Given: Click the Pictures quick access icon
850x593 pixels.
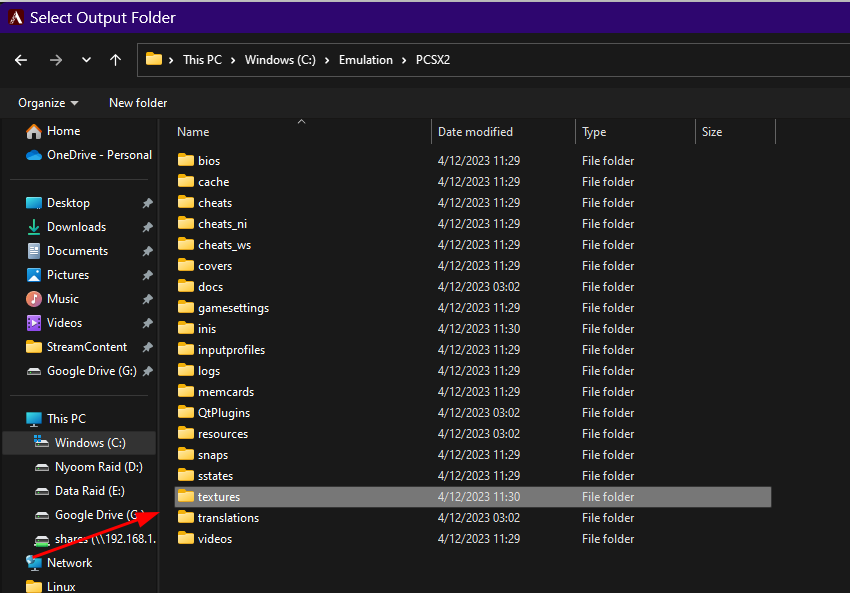Looking at the screenshot, I should 34,275.
